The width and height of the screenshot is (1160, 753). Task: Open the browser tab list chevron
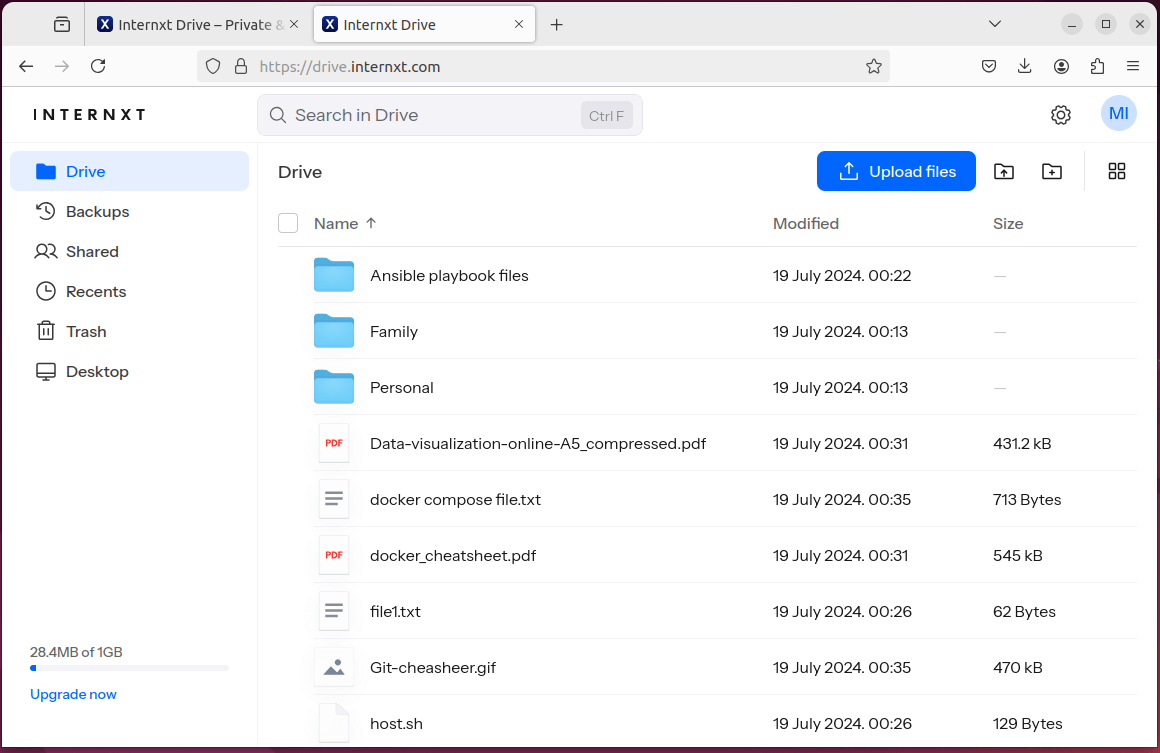(994, 23)
